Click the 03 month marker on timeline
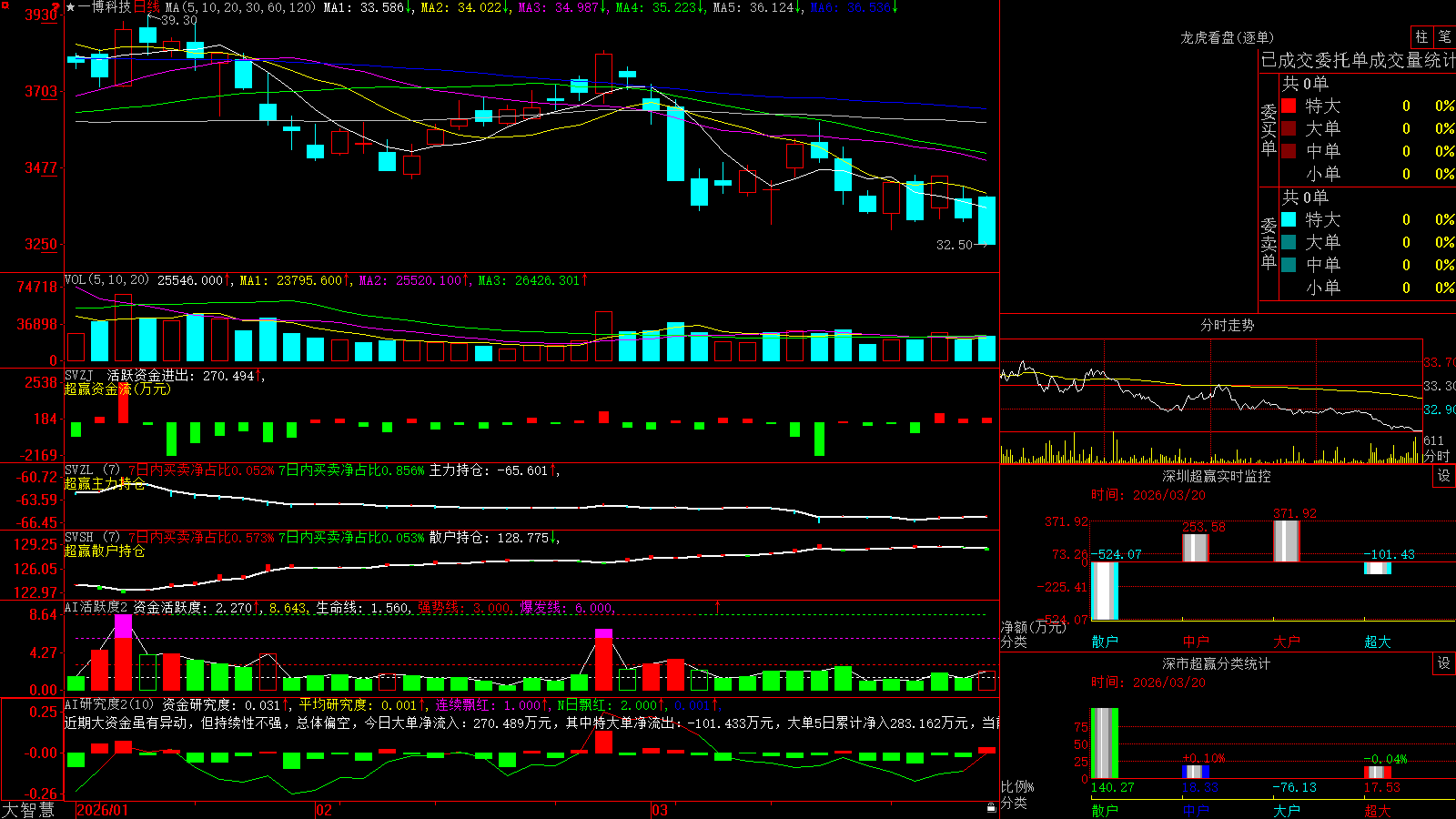Image resolution: width=1456 pixels, height=819 pixels. pyautogui.click(x=660, y=810)
